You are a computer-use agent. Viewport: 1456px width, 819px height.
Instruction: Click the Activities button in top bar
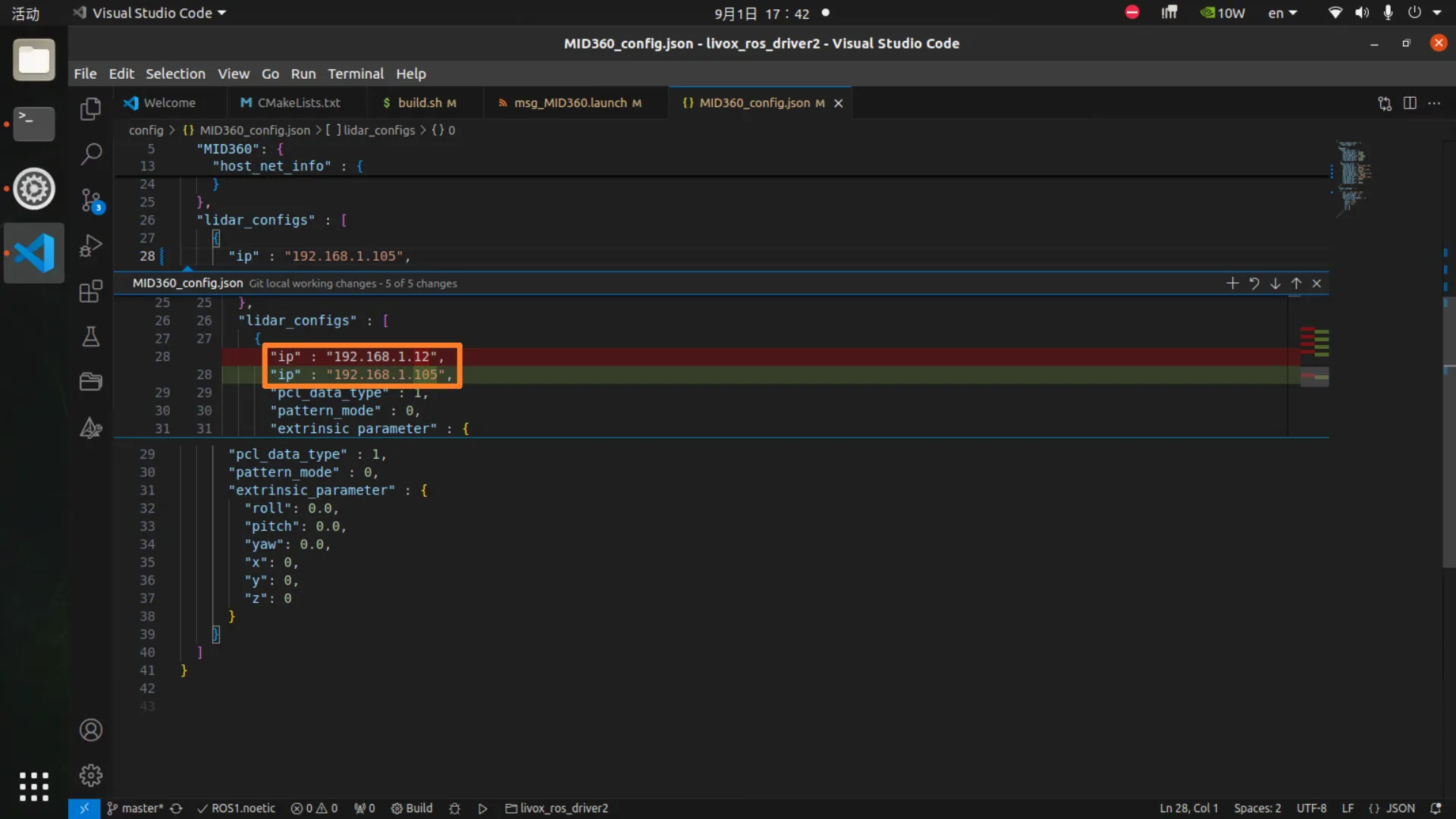coord(25,14)
